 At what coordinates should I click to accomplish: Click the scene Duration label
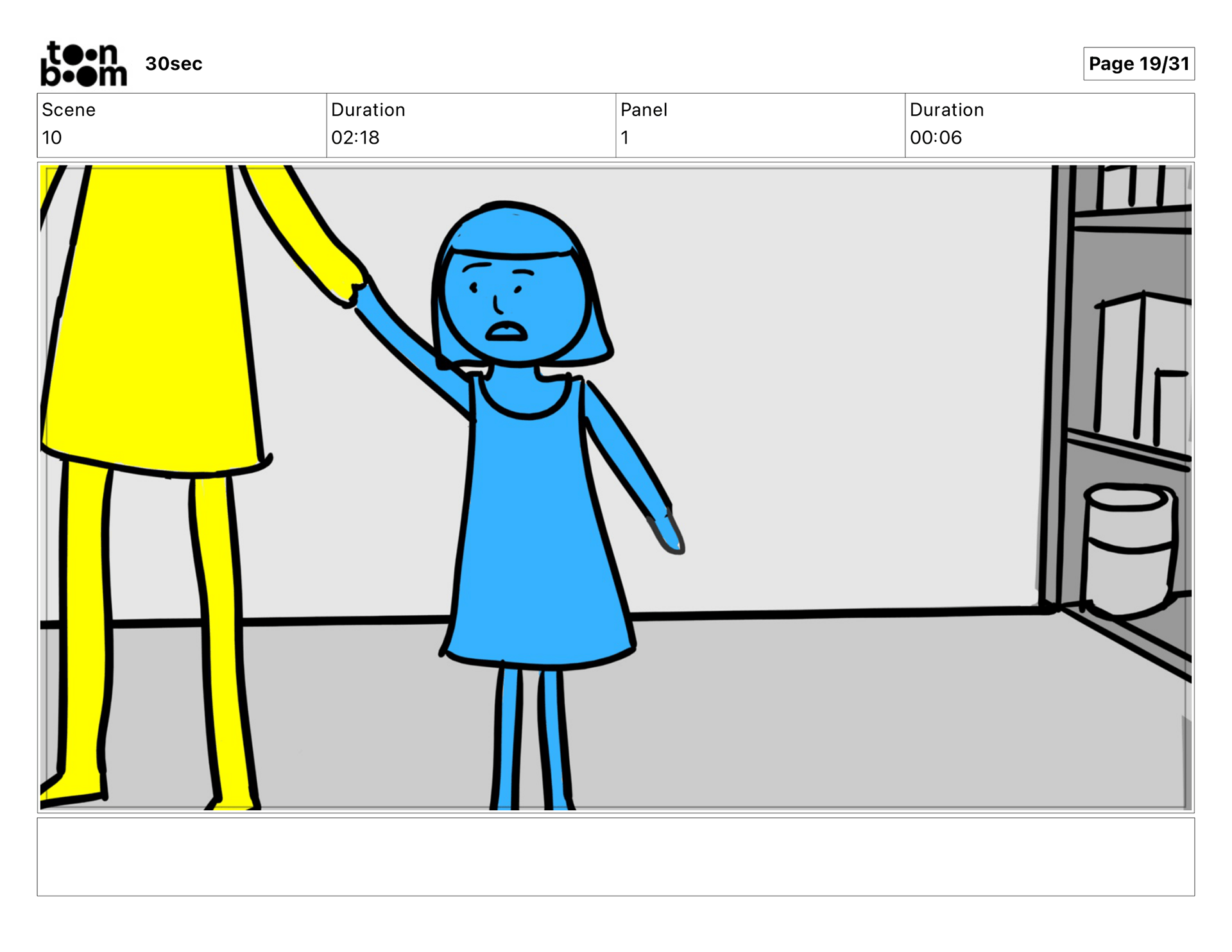tap(368, 110)
